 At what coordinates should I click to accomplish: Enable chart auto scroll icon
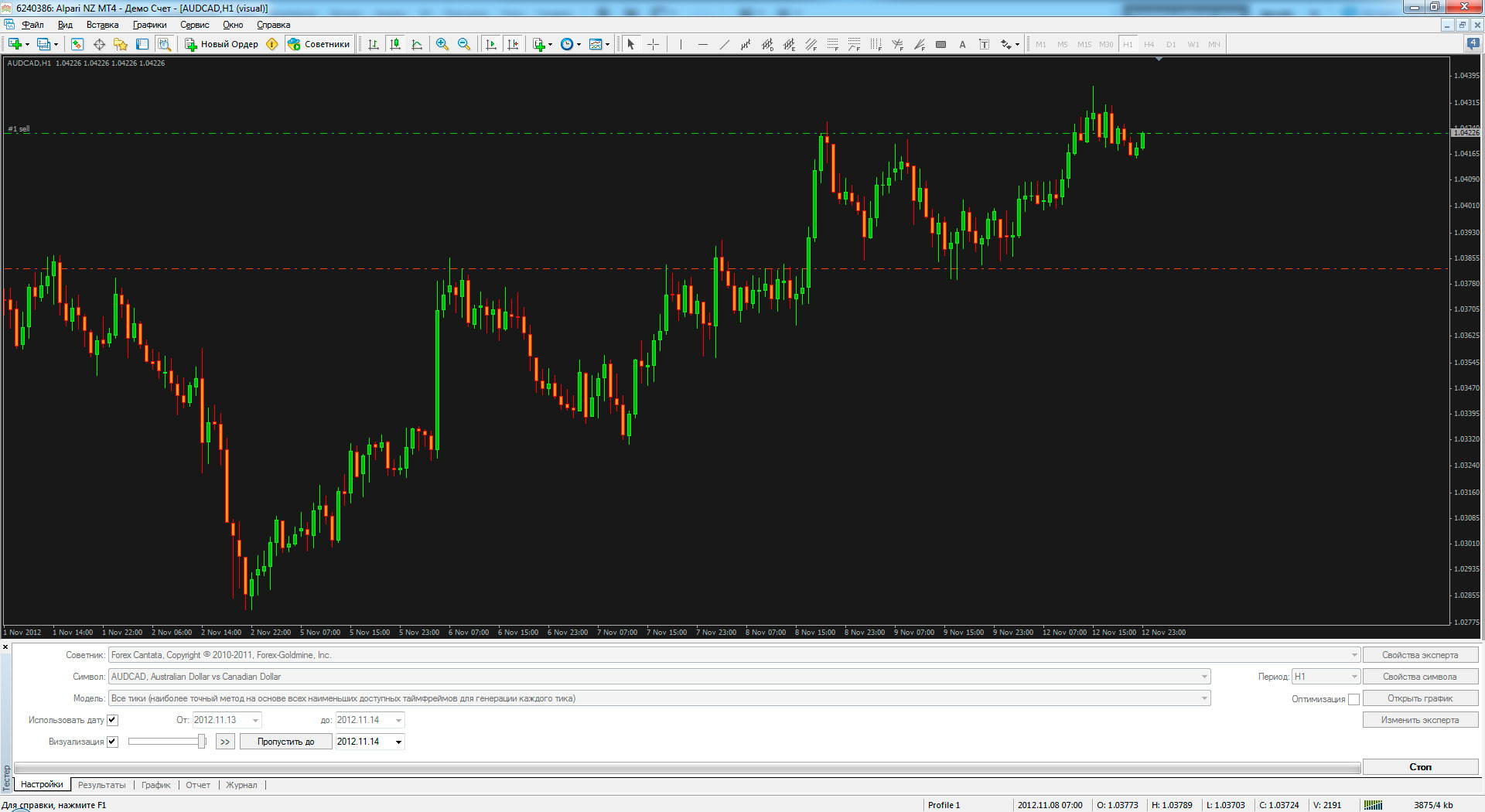491,44
